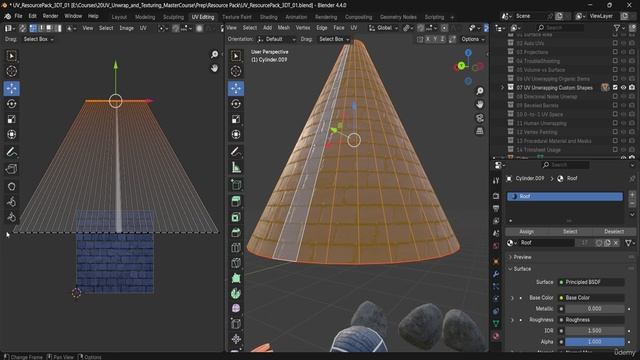Select the Scale tool in UV editor toolbar
The image size is (640, 360).
11,119
